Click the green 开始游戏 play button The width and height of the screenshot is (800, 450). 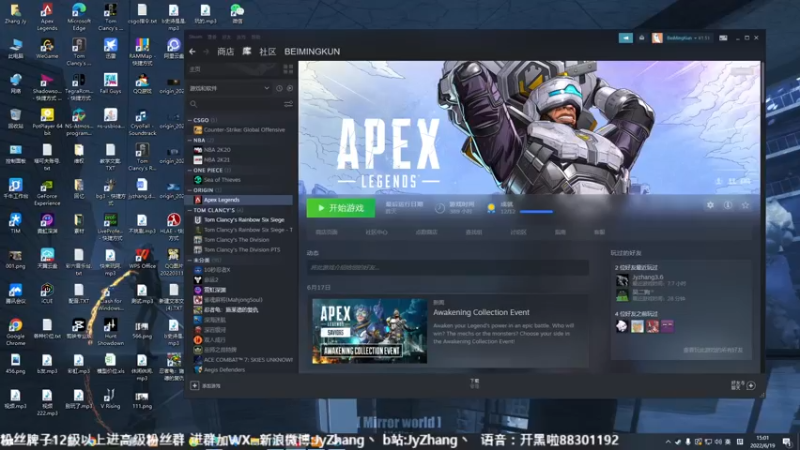coord(340,208)
